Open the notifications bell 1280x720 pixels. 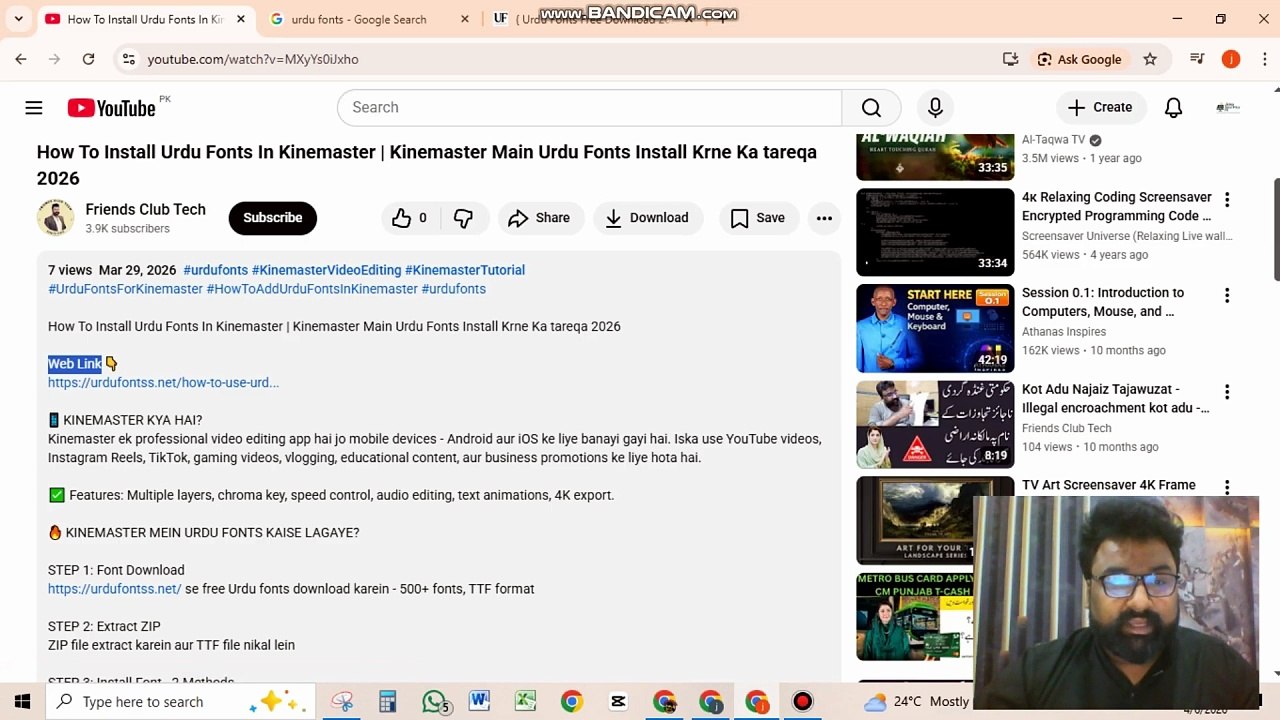coord(1173,107)
